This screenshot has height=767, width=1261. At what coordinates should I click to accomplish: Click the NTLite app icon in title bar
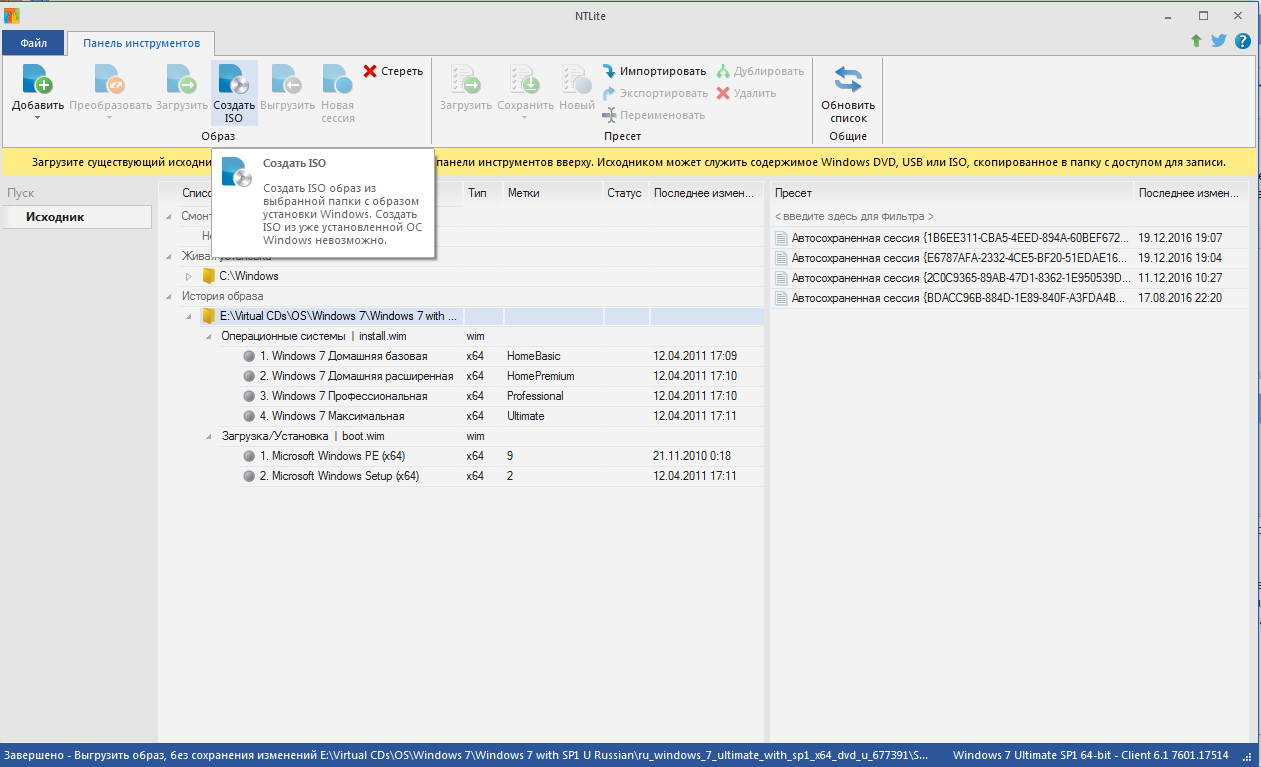pyautogui.click(x=11, y=16)
